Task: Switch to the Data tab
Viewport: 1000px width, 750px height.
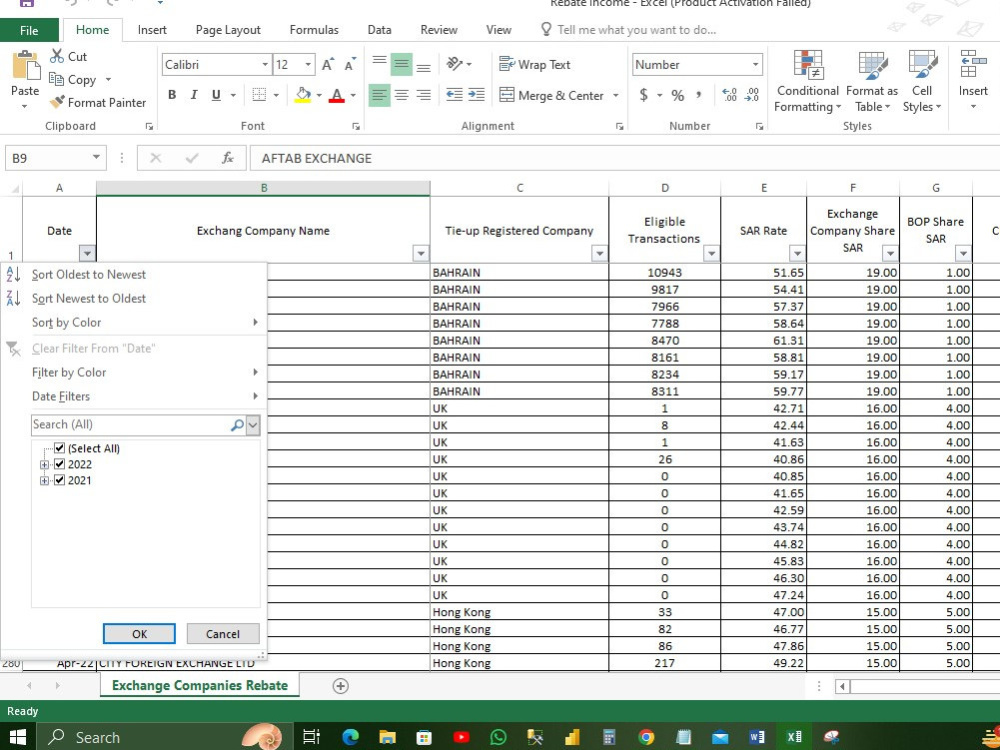Action: coord(379,30)
